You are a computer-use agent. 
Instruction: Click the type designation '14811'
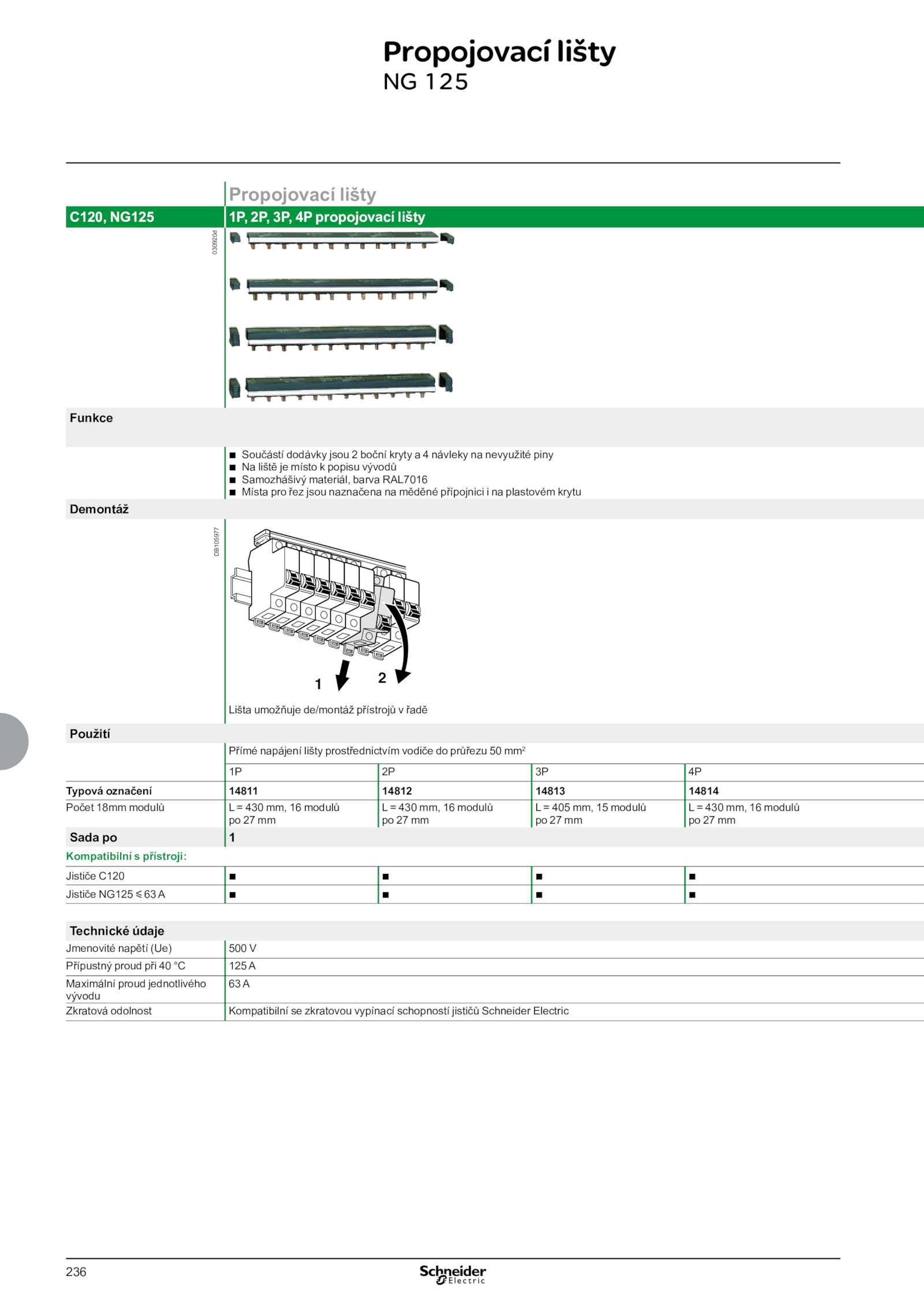pyautogui.click(x=243, y=791)
